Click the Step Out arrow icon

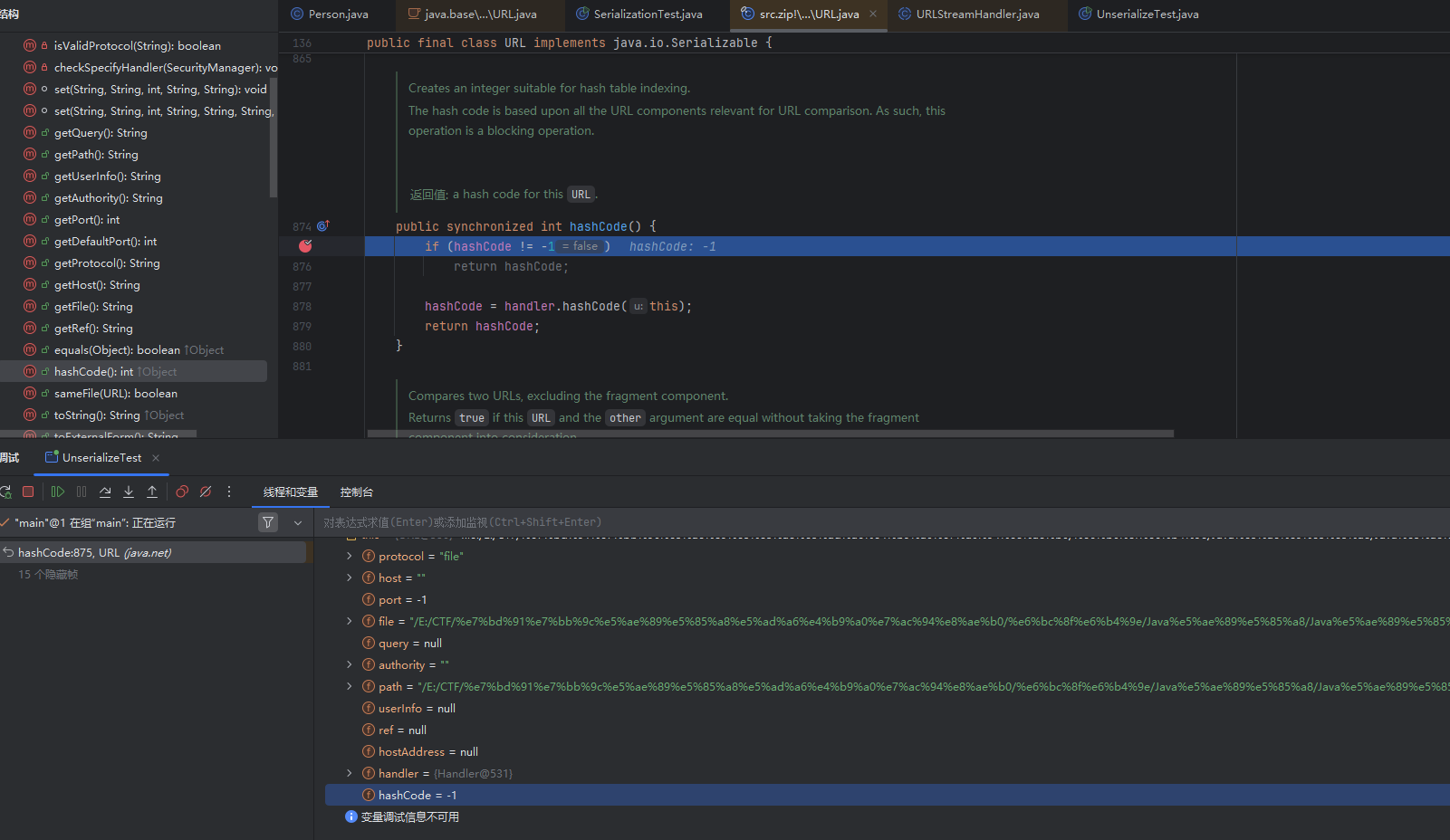tap(152, 492)
